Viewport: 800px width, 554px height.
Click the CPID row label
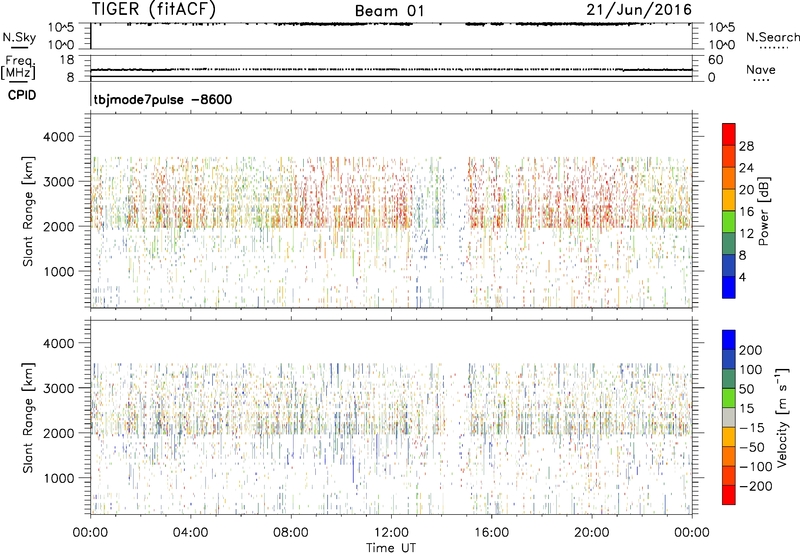(x=22, y=95)
